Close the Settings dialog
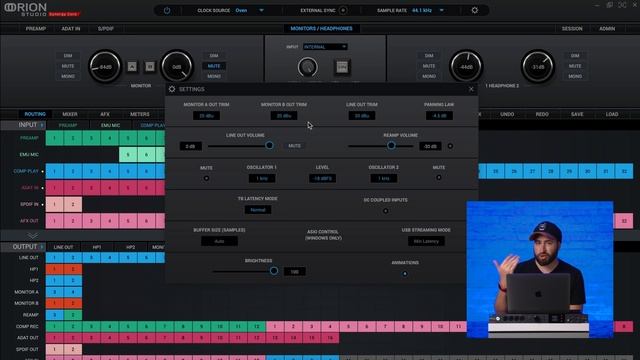The height and width of the screenshot is (360, 640). pyautogui.click(x=471, y=89)
